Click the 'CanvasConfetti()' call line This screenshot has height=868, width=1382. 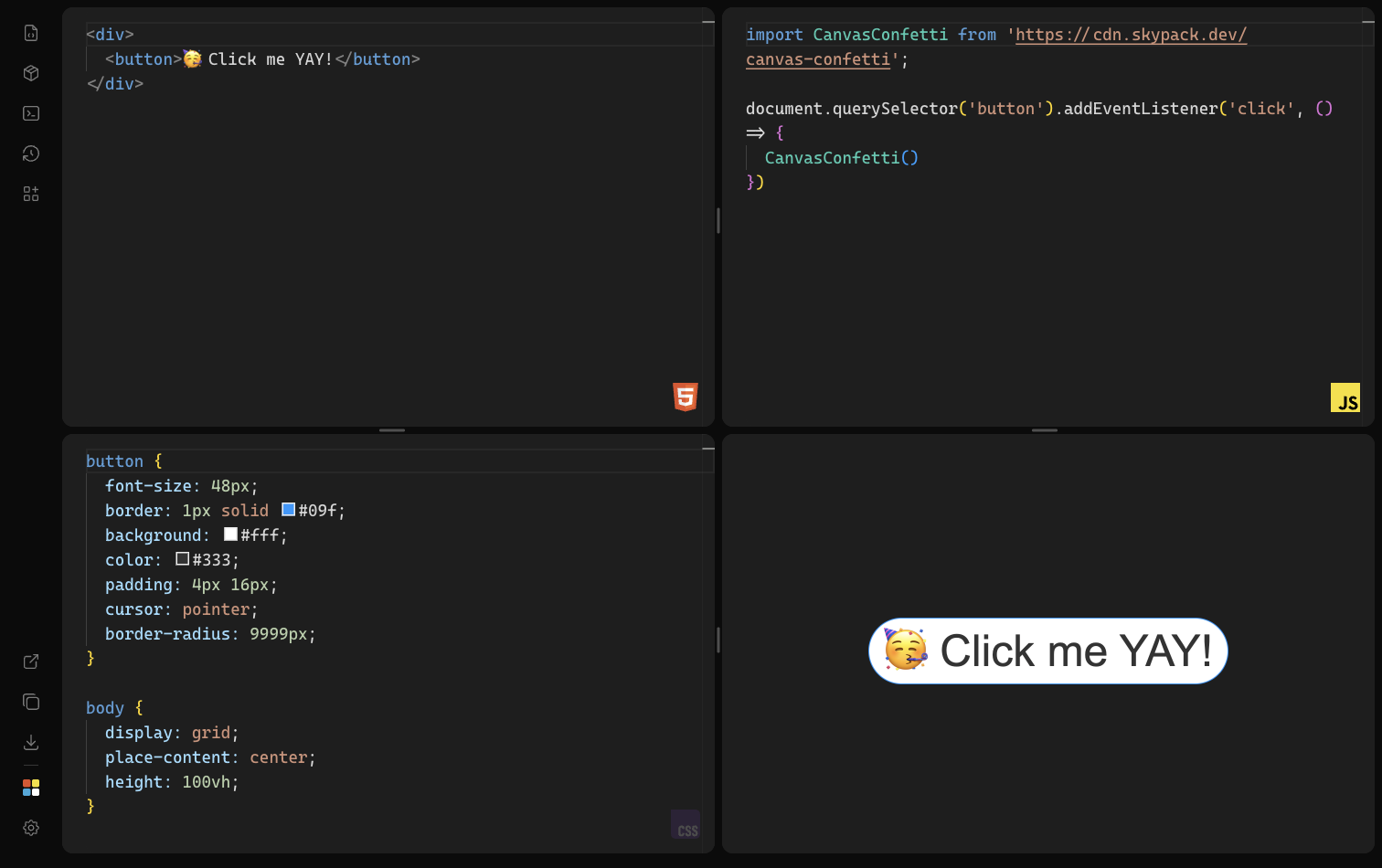(x=842, y=158)
